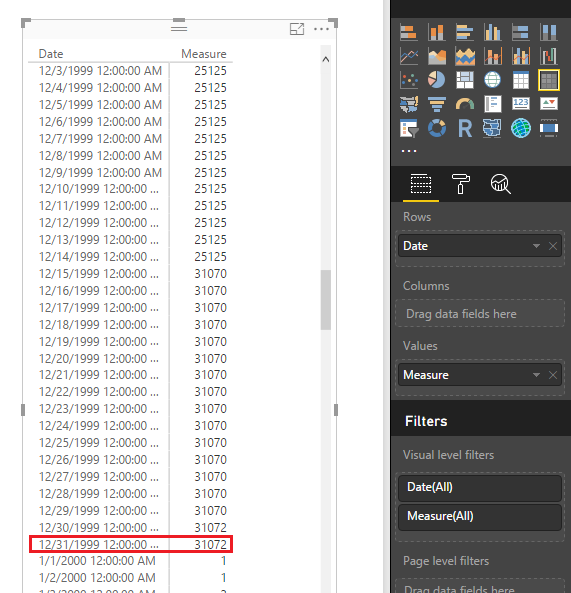The image size is (571, 593).
Task: Select the R script visual
Action: (464, 128)
